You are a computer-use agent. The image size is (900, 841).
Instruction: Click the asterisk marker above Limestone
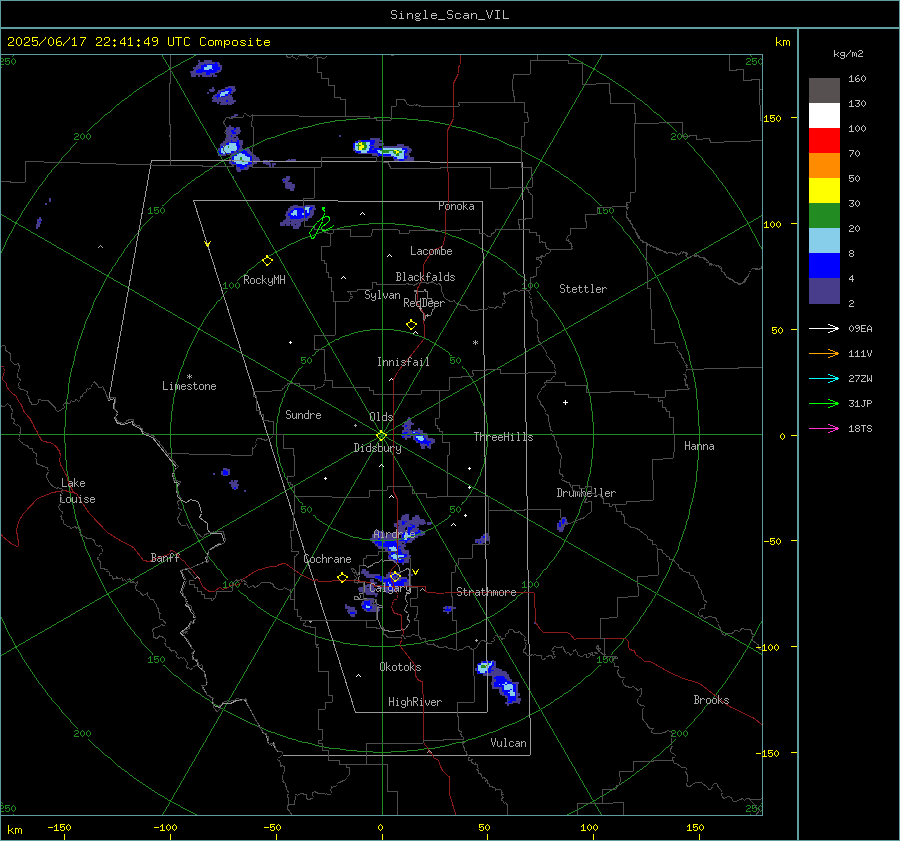pyautogui.click(x=189, y=377)
